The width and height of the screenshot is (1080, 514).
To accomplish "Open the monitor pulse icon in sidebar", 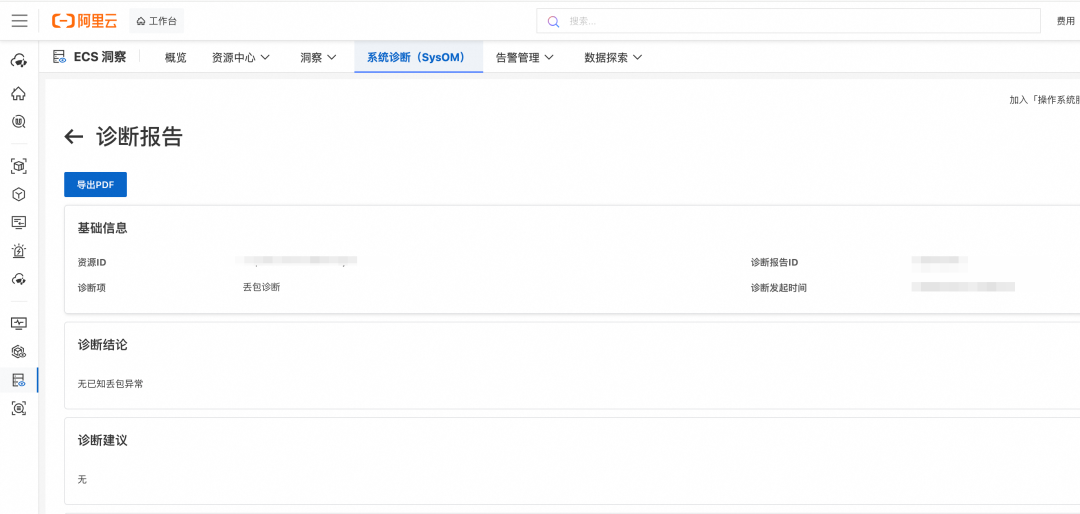I will tap(19, 322).
